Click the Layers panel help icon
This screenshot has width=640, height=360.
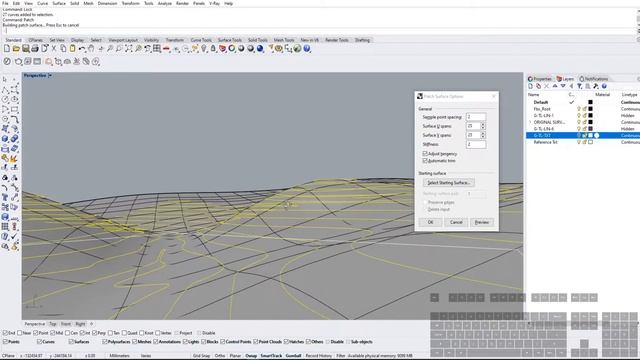coord(604,86)
